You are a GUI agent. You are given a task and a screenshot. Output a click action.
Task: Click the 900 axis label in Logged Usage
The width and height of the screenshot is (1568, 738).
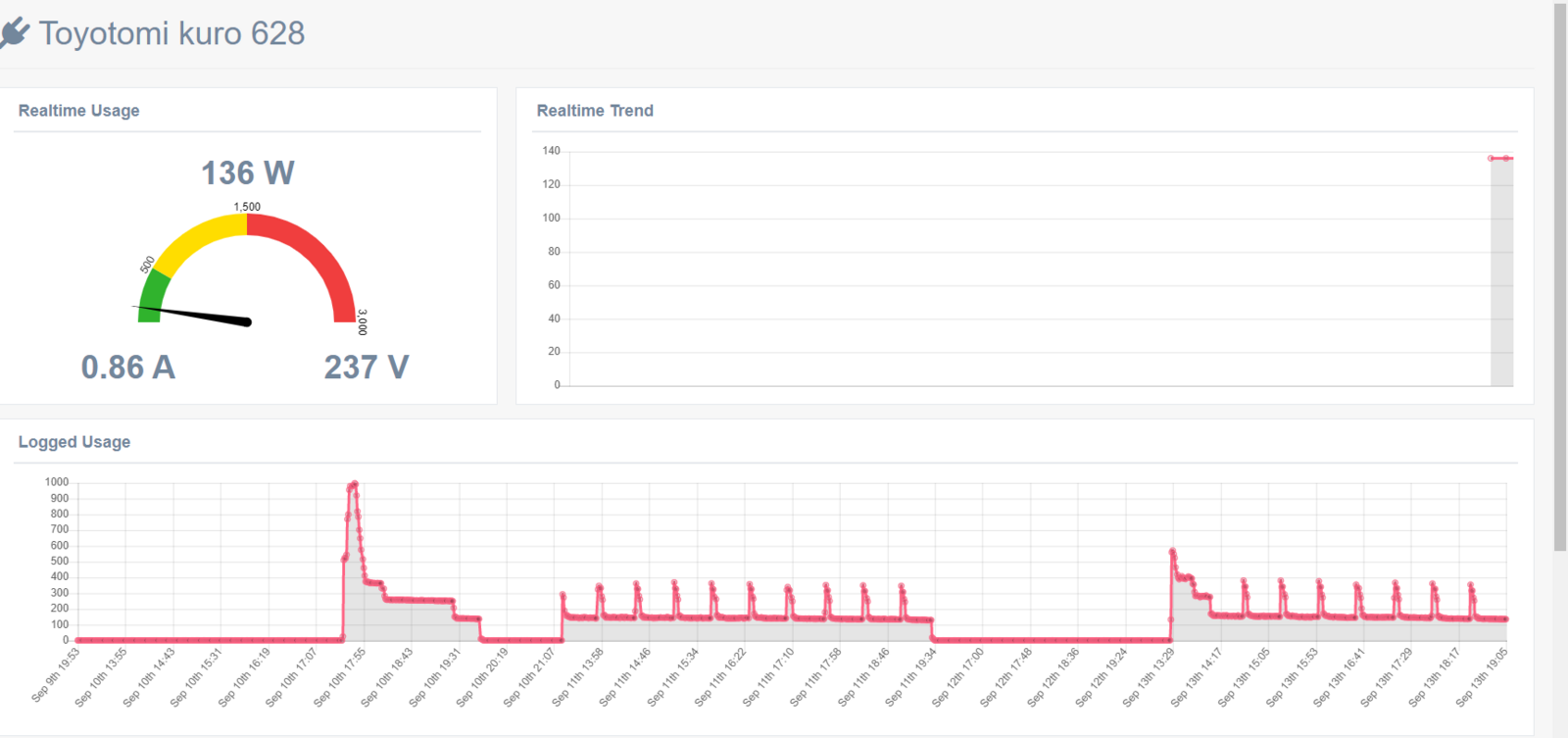coord(60,498)
